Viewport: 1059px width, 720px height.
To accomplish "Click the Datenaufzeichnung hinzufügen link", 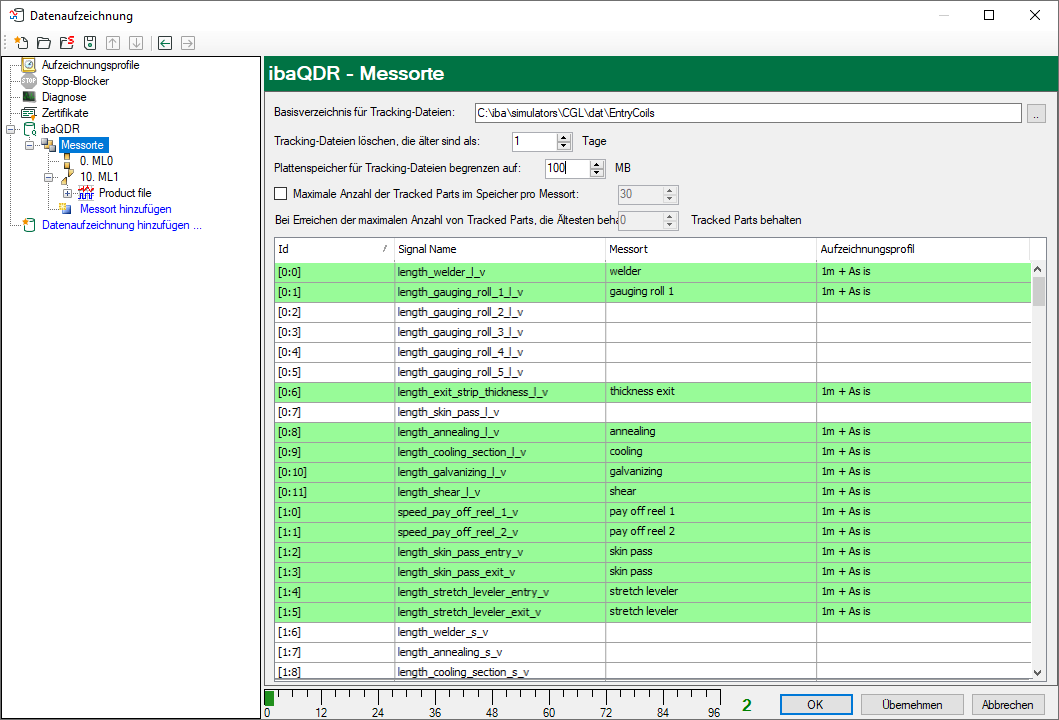I will pyautogui.click(x=122, y=225).
